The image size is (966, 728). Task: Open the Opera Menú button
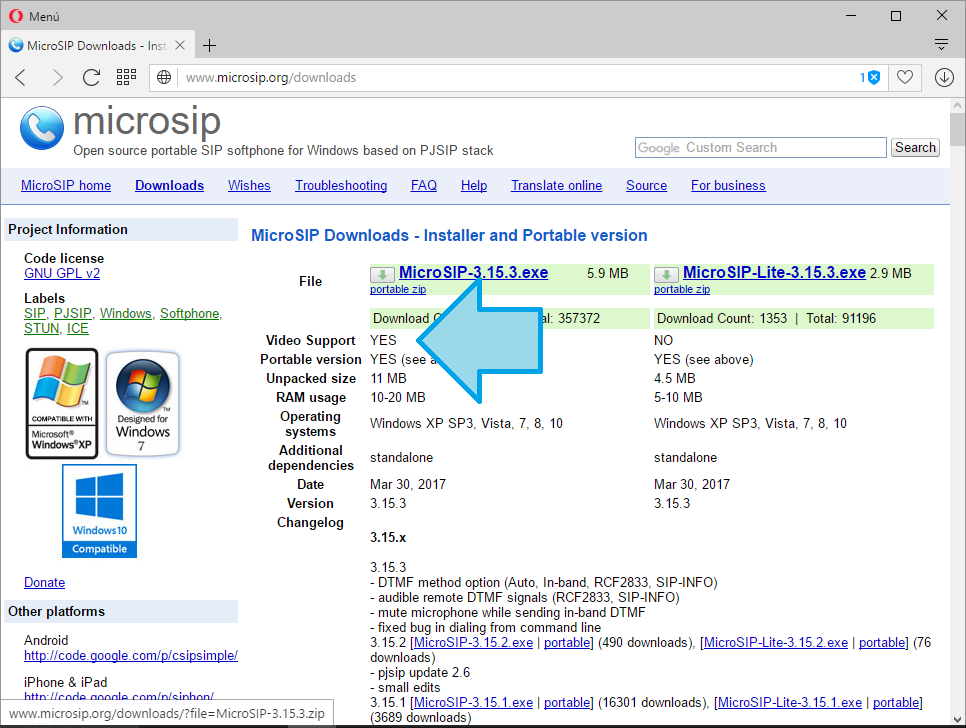(34, 16)
